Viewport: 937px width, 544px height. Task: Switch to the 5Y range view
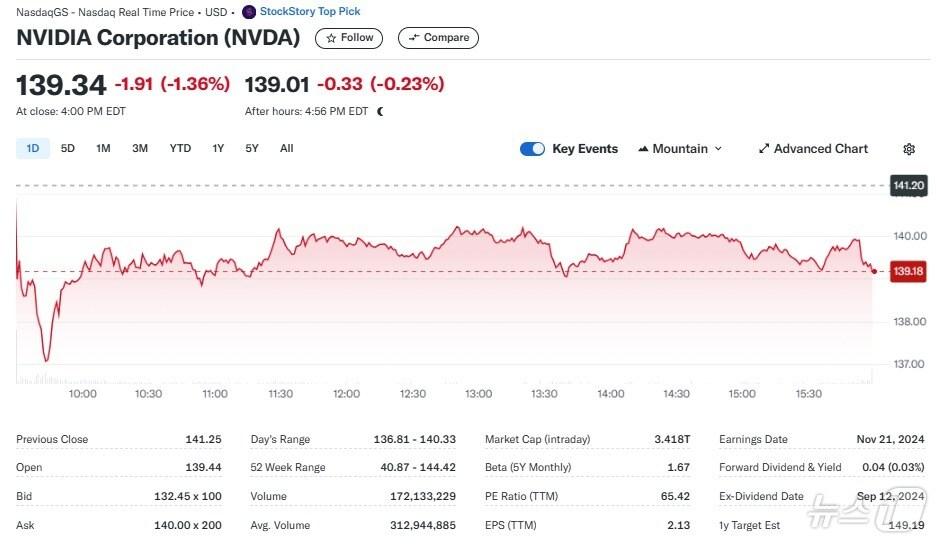(x=252, y=148)
